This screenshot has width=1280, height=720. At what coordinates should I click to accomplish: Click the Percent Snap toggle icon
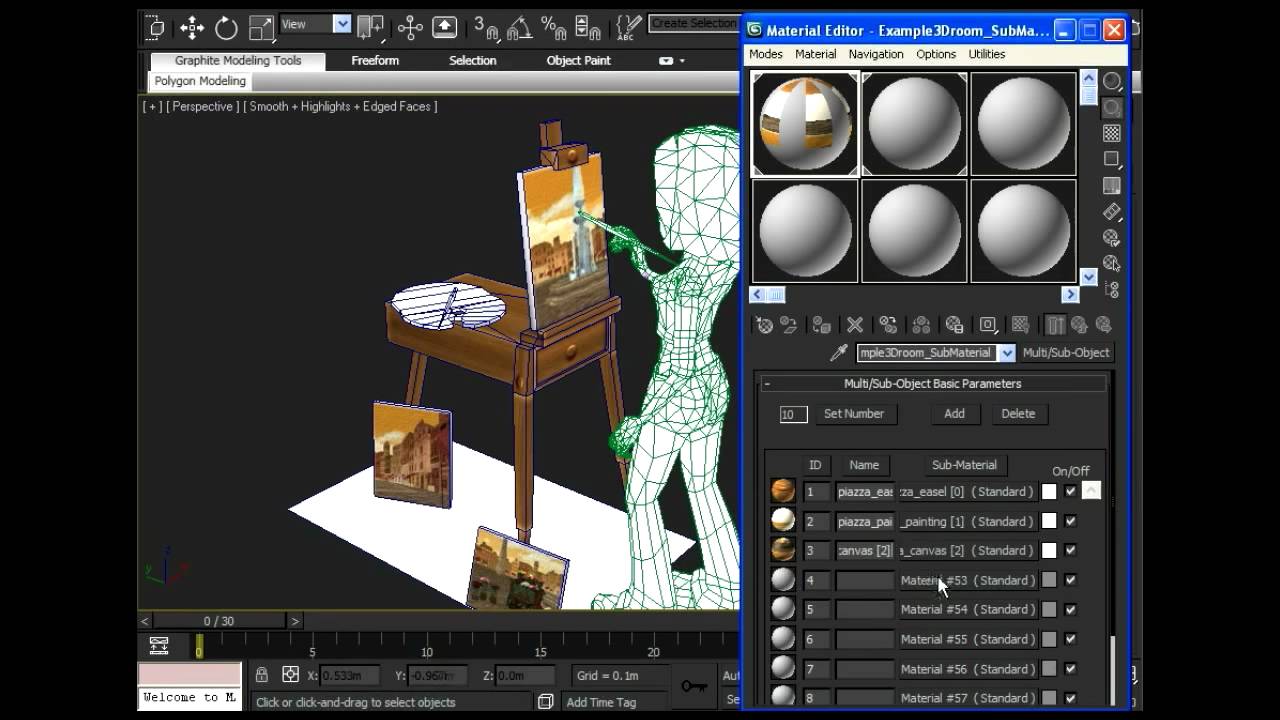tap(553, 28)
